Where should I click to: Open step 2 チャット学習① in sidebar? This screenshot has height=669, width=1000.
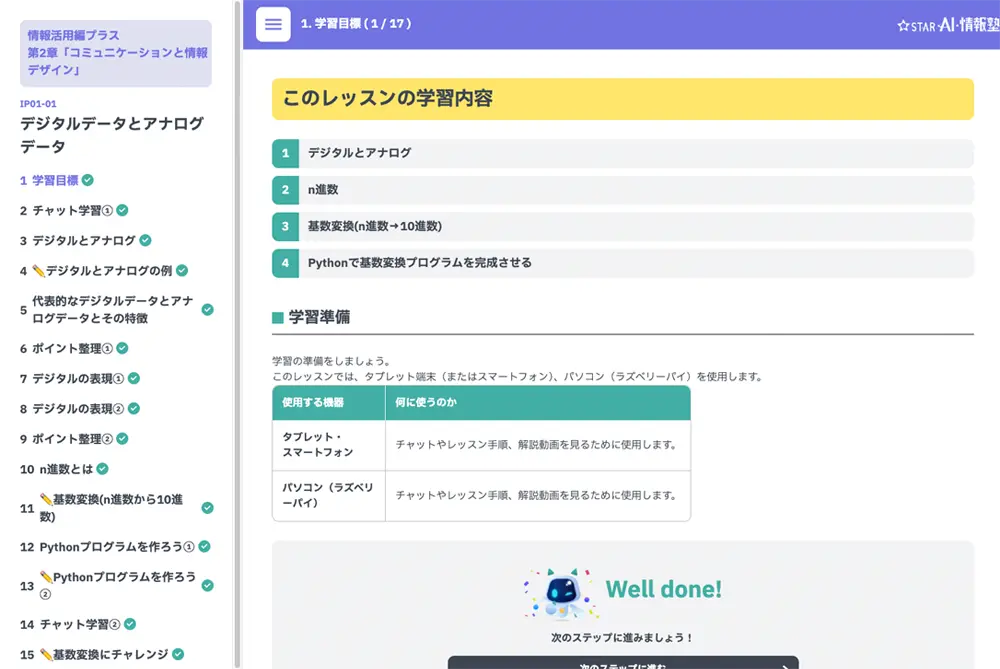click(74, 210)
